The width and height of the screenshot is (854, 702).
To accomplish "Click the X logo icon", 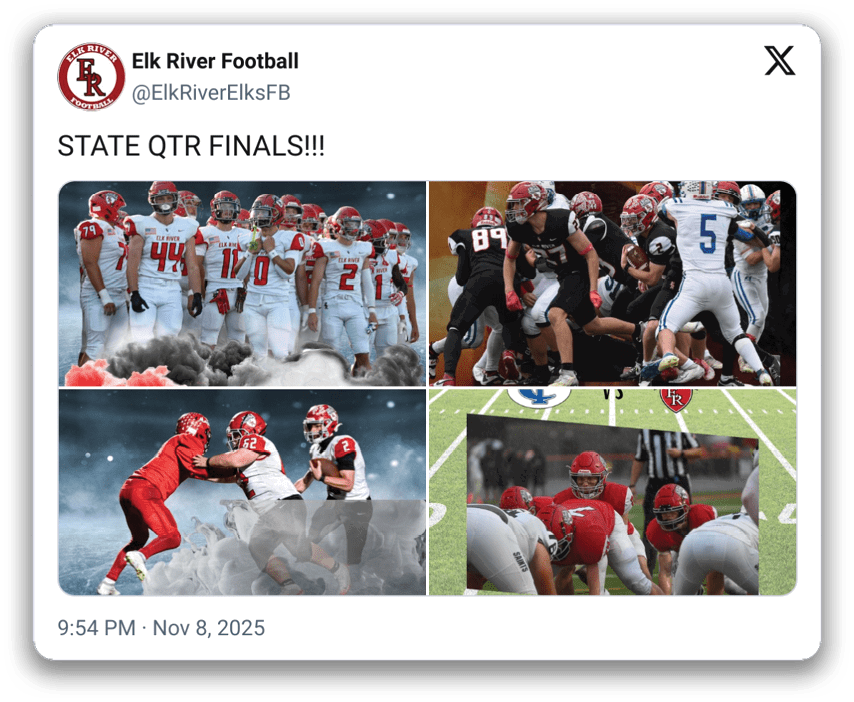I will (779, 60).
